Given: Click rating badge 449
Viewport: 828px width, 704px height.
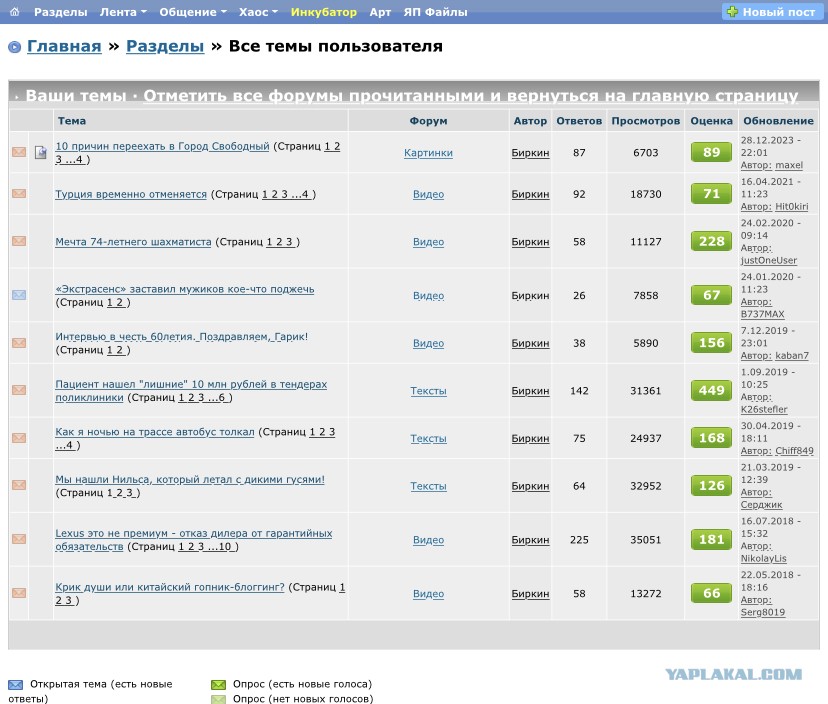Looking at the screenshot, I should click(x=711, y=390).
